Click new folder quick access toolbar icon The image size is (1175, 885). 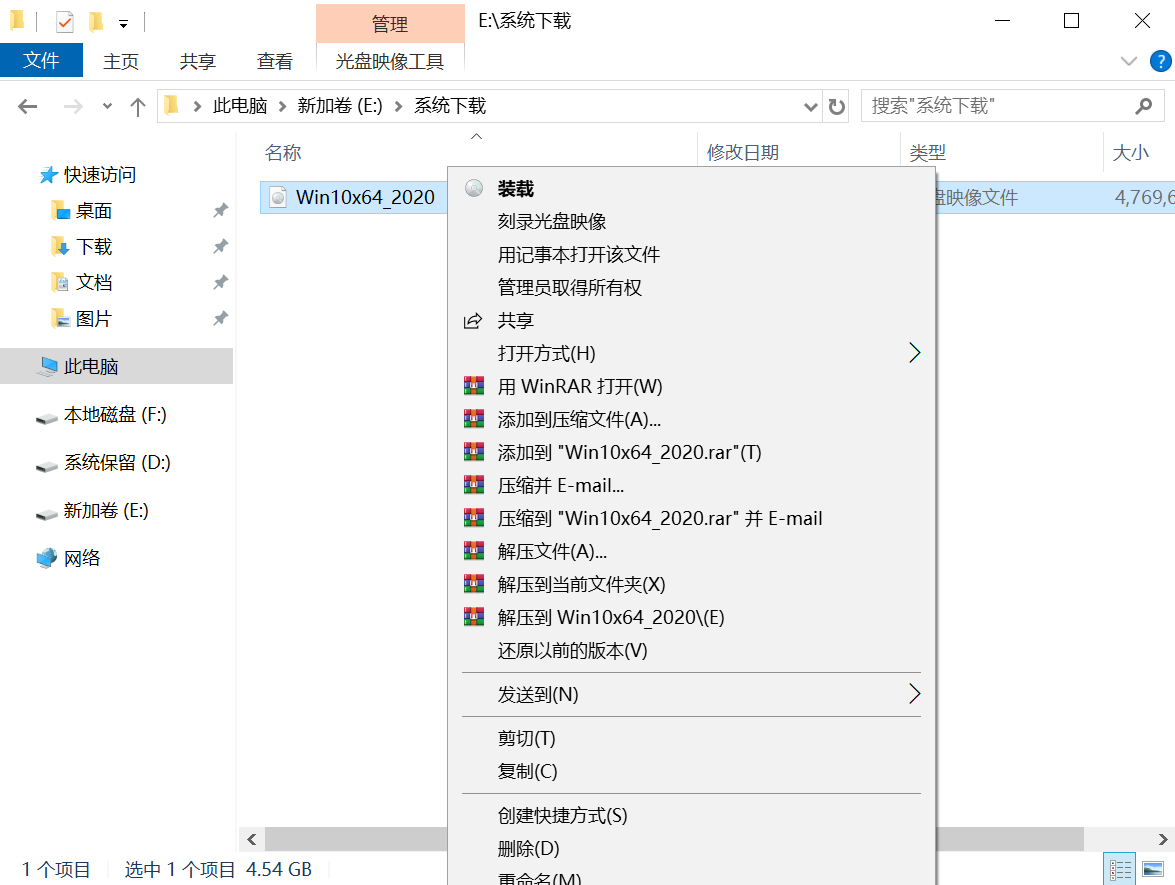[x=96, y=22]
